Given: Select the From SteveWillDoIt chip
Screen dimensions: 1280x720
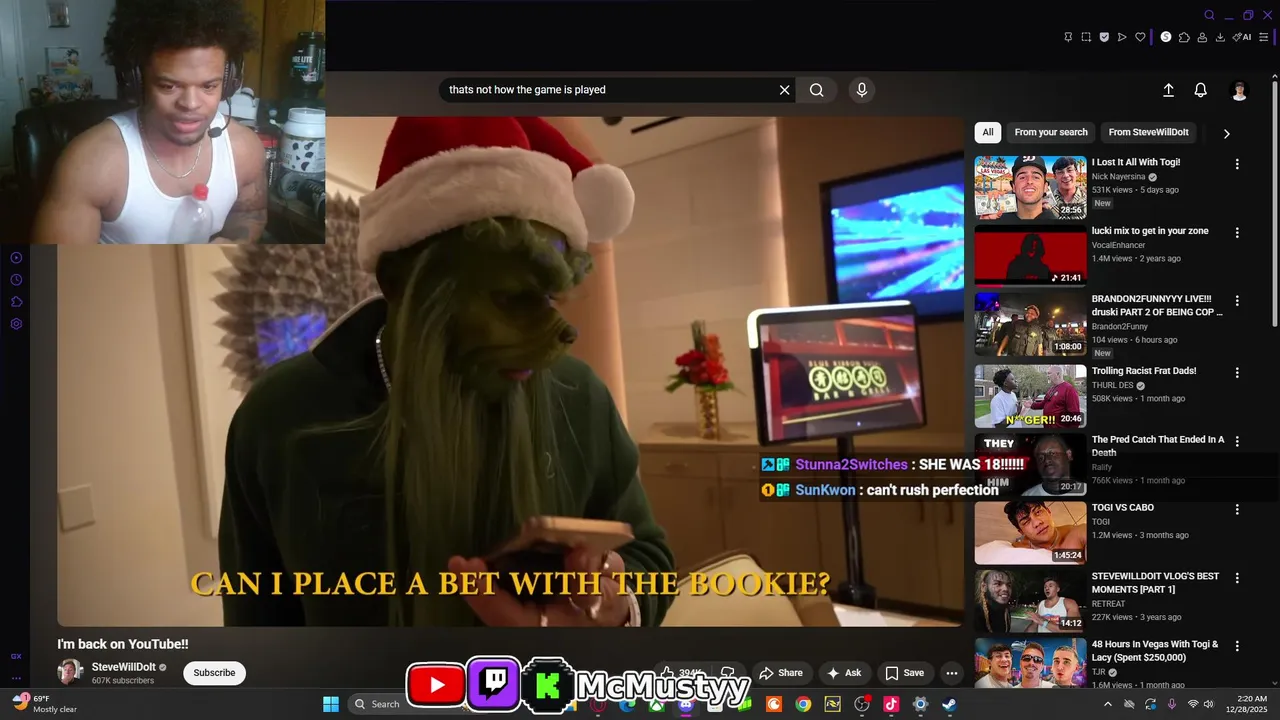Looking at the screenshot, I should click(x=1148, y=132).
